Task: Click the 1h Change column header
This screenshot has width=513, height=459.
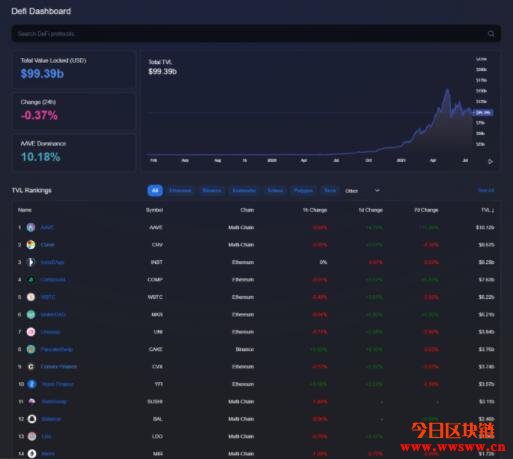Action: click(x=315, y=210)
